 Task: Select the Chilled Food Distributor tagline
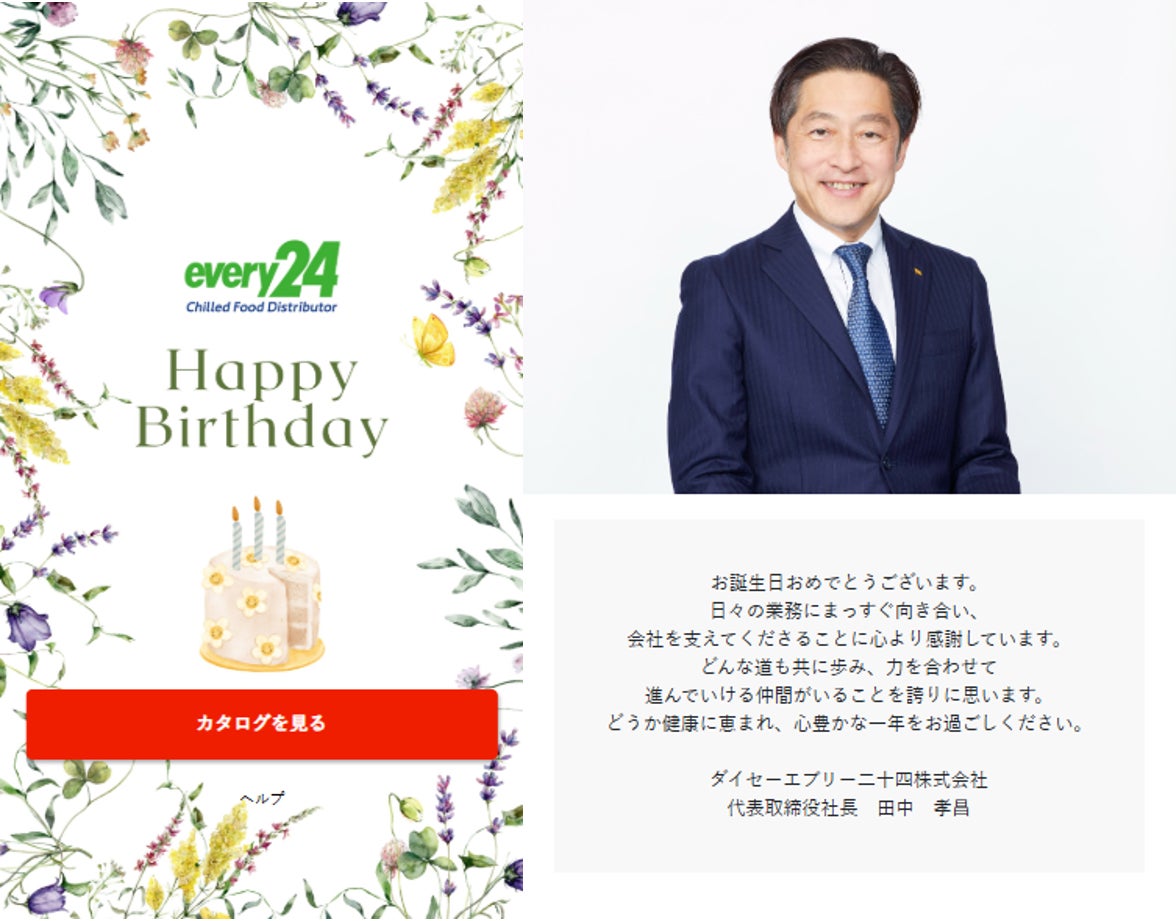coord(261,307)
